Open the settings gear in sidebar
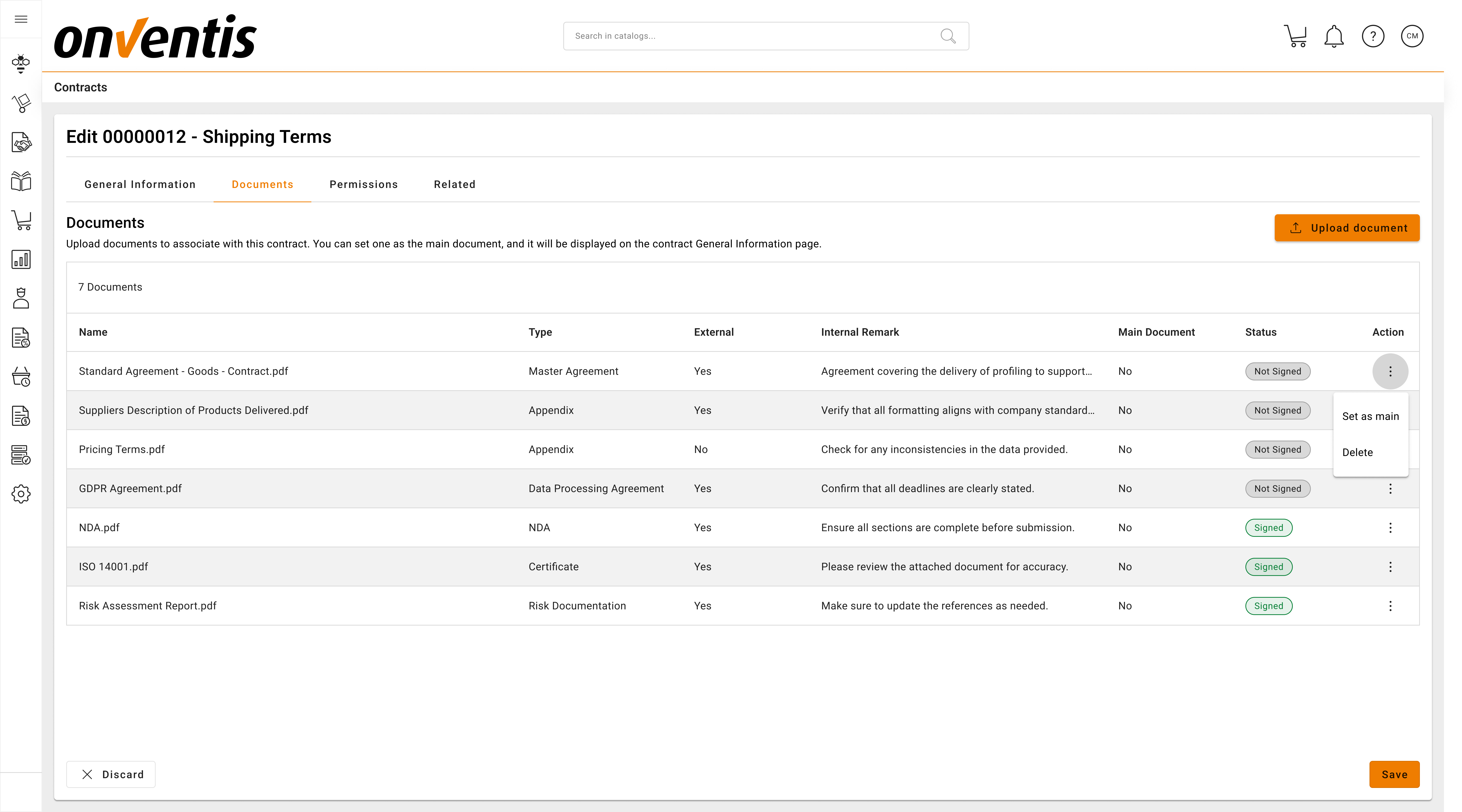 (21, 494)
